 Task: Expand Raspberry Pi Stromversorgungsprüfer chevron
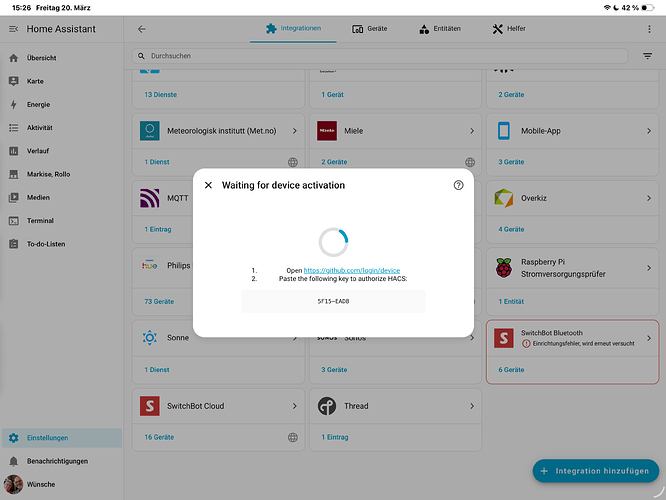tap(649, 268)
